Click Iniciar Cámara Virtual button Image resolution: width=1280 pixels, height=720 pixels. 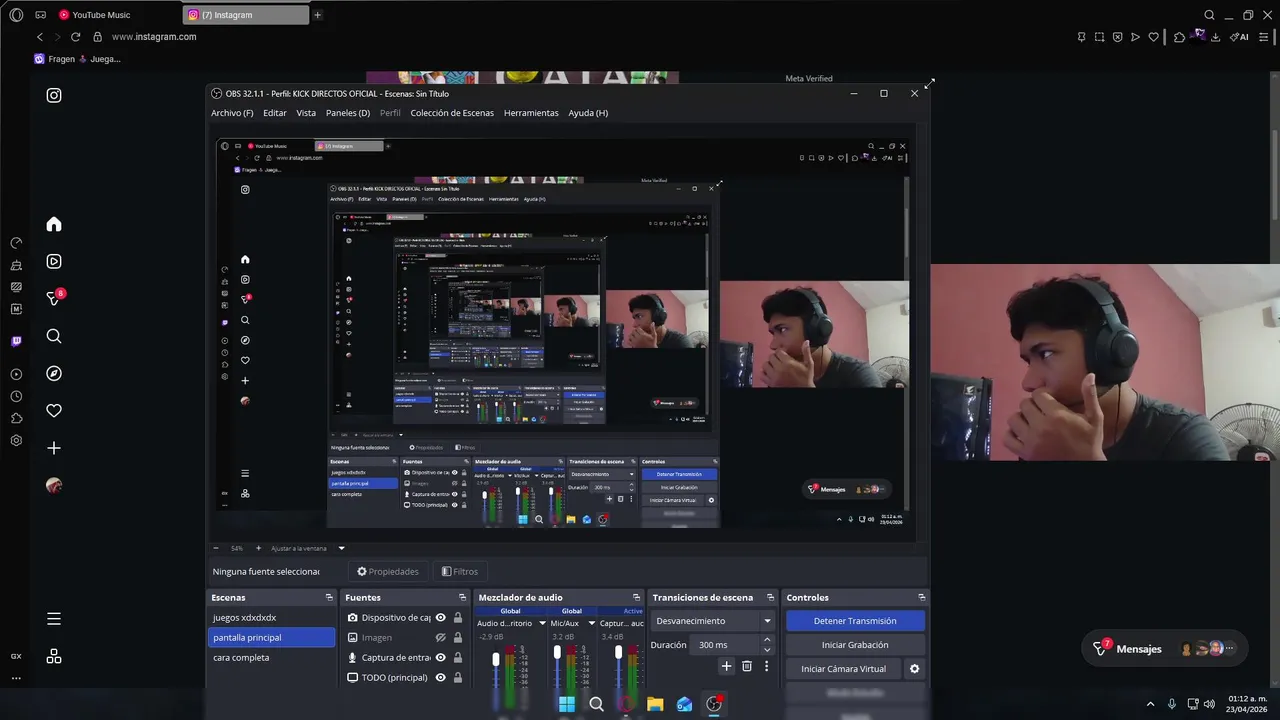[x=843, y=669]
